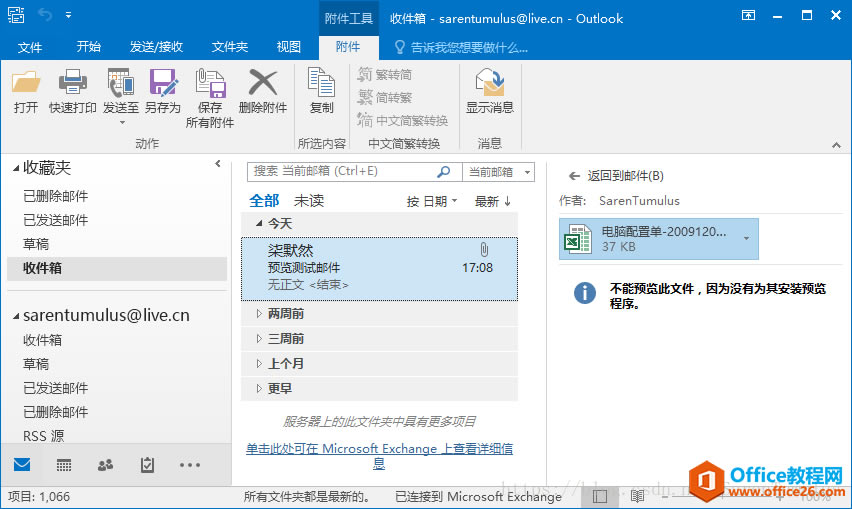The height and width of the screenshot is (509, 852).
Task: Click the Copy icon in ribbon
Action: click(x=321, y=83)
